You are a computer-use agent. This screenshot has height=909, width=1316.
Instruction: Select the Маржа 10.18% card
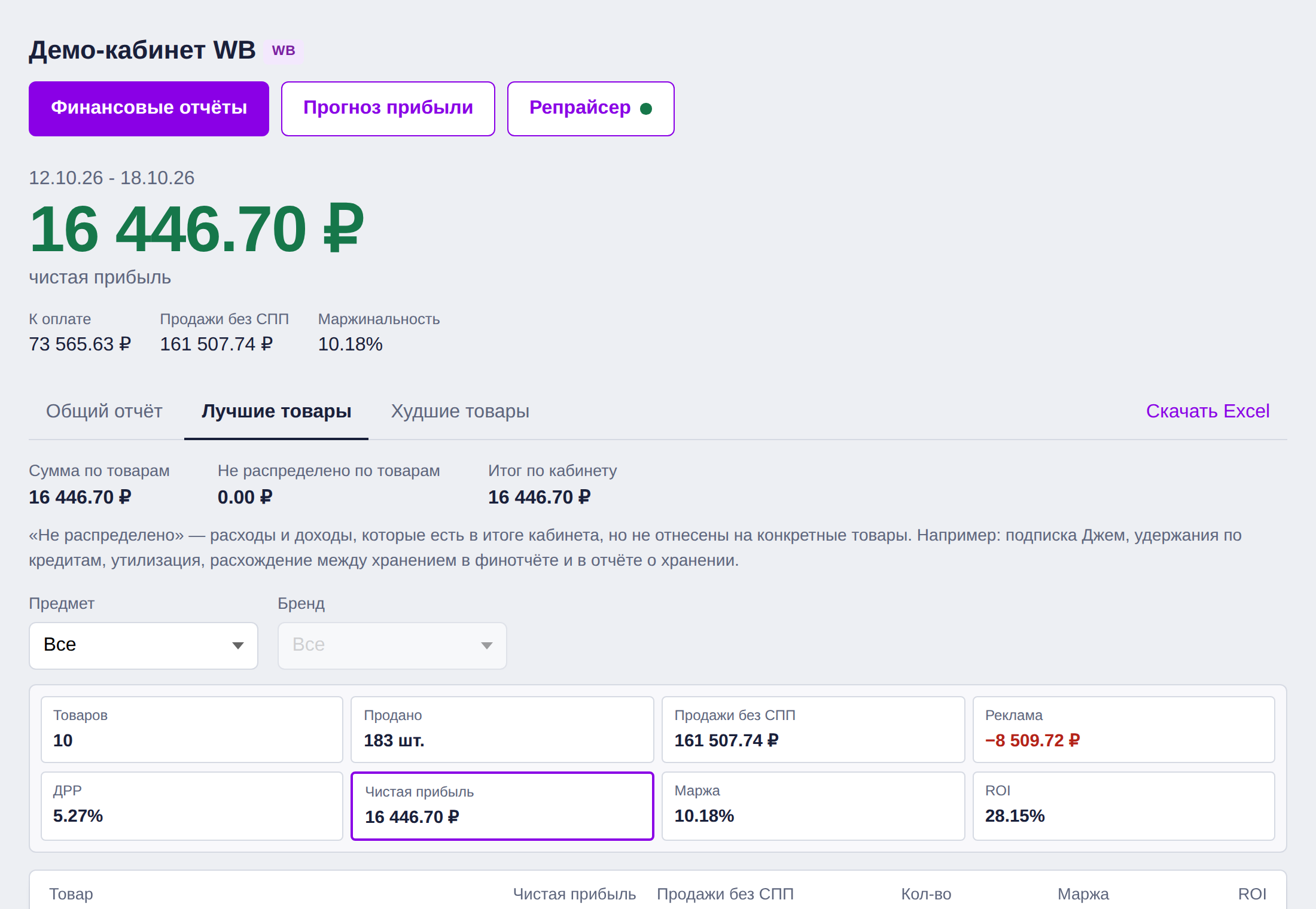(x=814, y=806)
